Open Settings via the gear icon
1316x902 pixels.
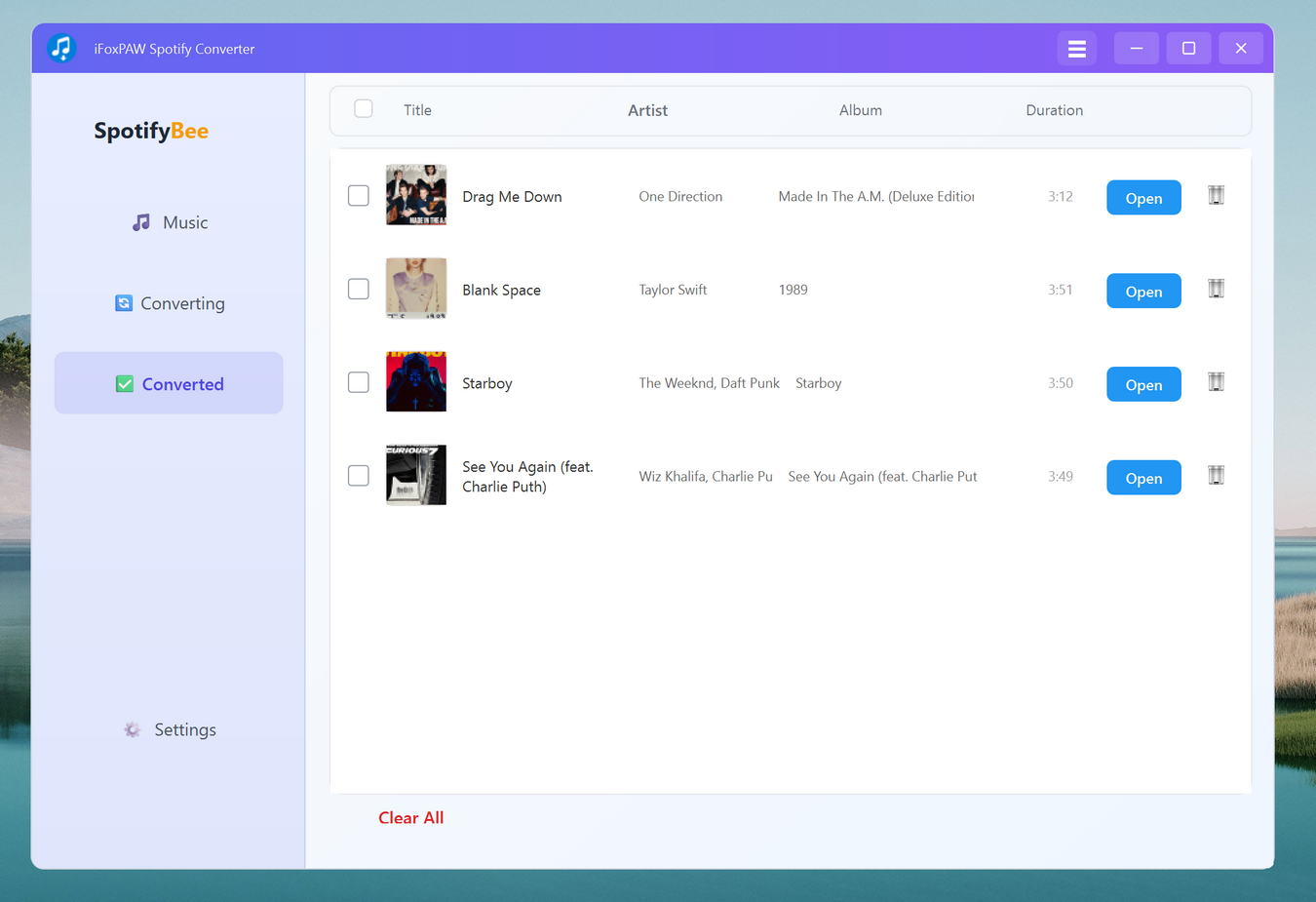[132, 728]
